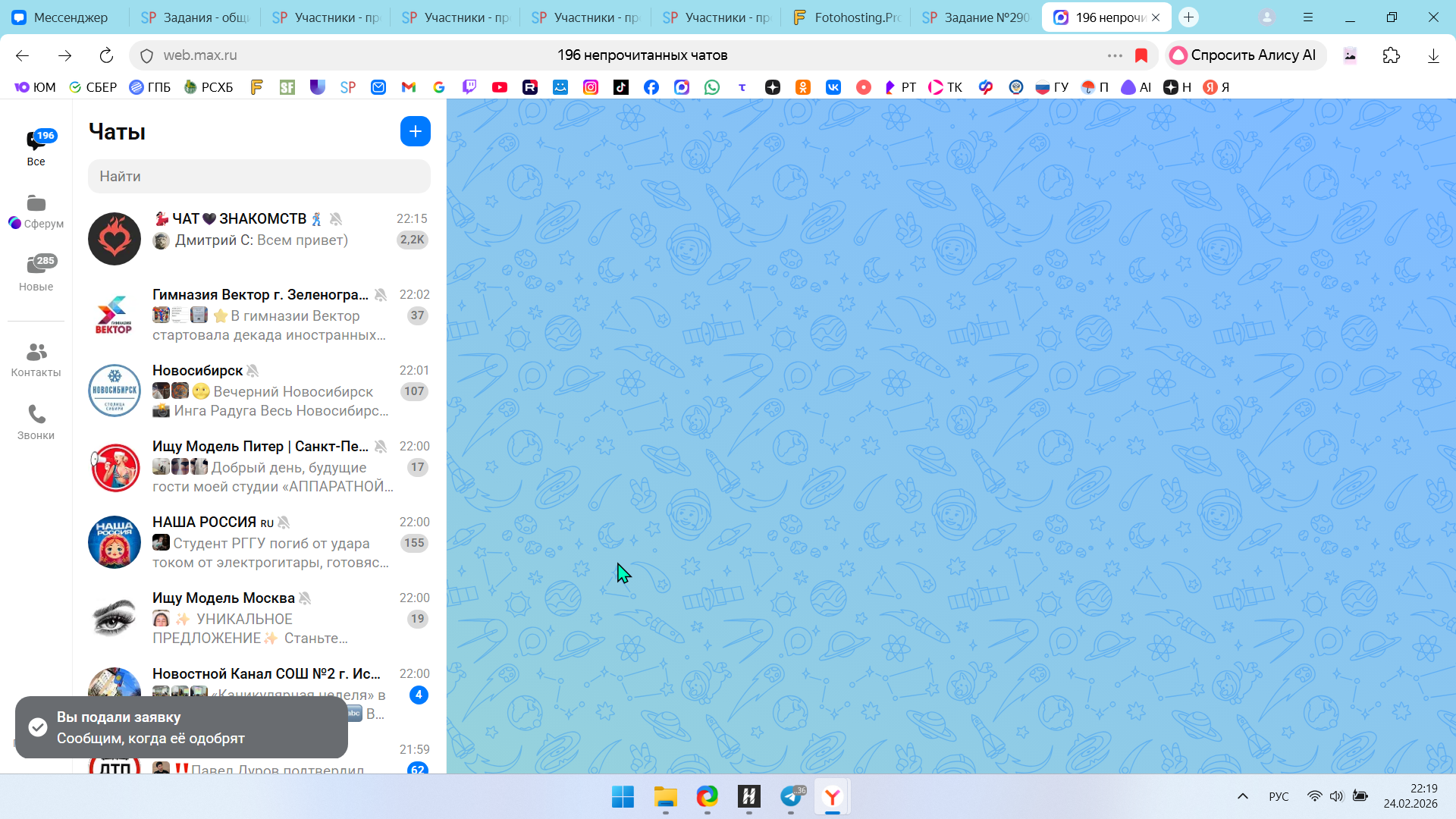Open browser downloads arrow icon
Viewport: 1456px width, 819px height.
pos(1432,55)
